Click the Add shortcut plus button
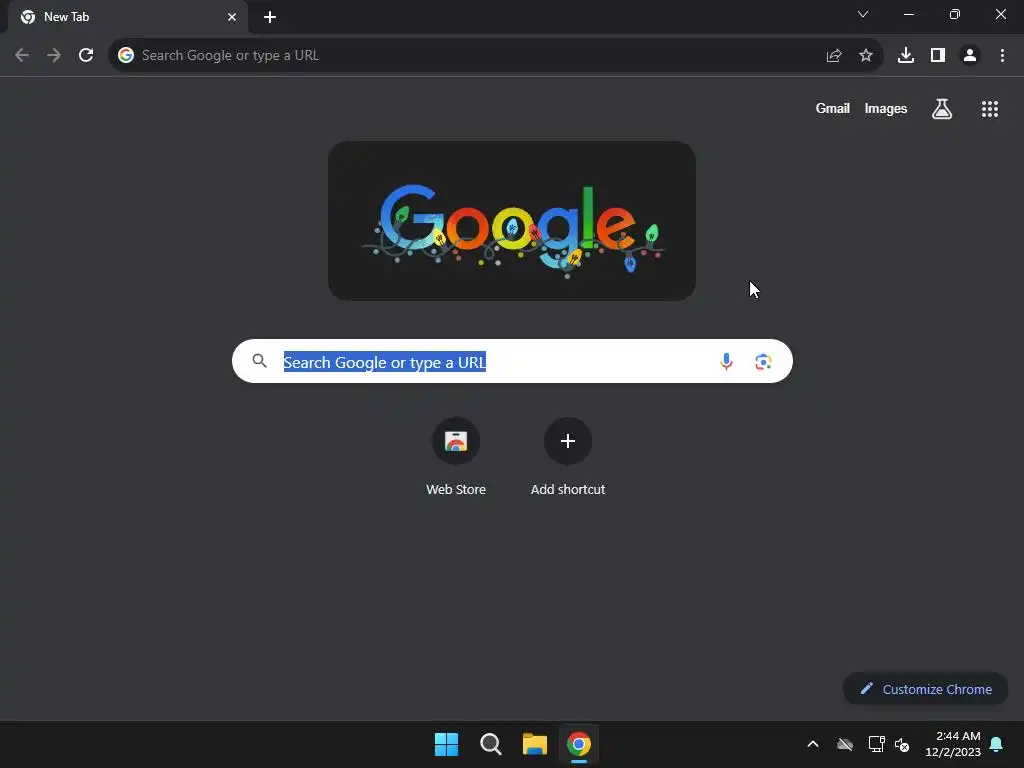The width and height of the screenshot is (1024, 768). coord(568,441)
